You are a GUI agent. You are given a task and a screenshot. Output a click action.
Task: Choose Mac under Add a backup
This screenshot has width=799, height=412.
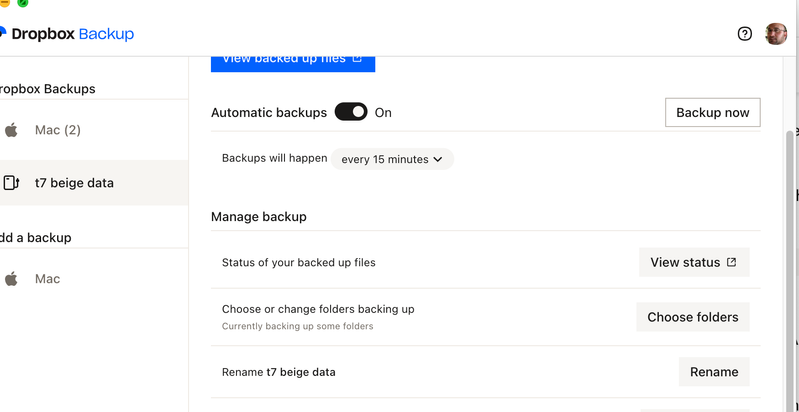click(47, 279)
